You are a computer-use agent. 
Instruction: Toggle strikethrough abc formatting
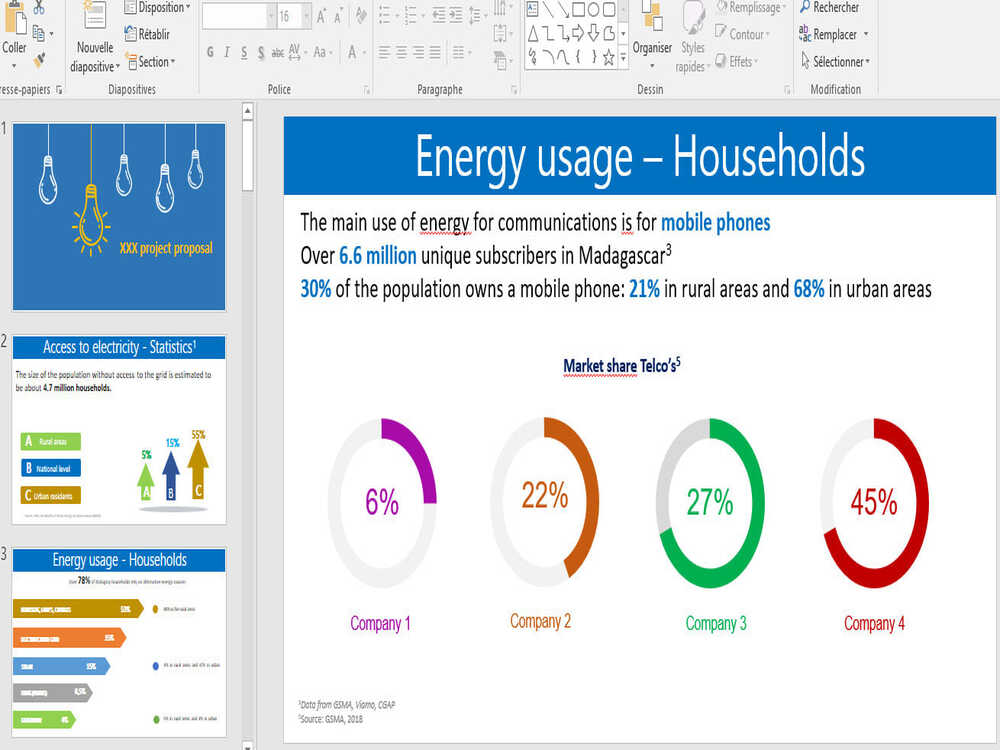(x=278, y=53)
